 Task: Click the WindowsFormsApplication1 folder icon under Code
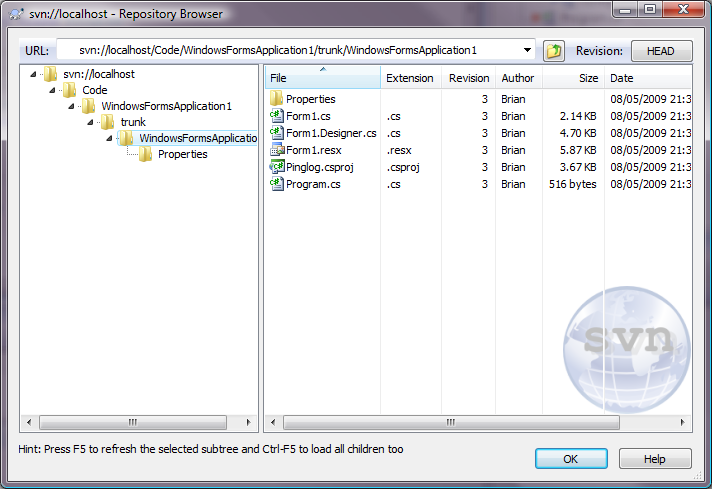[x=89, y=106]
